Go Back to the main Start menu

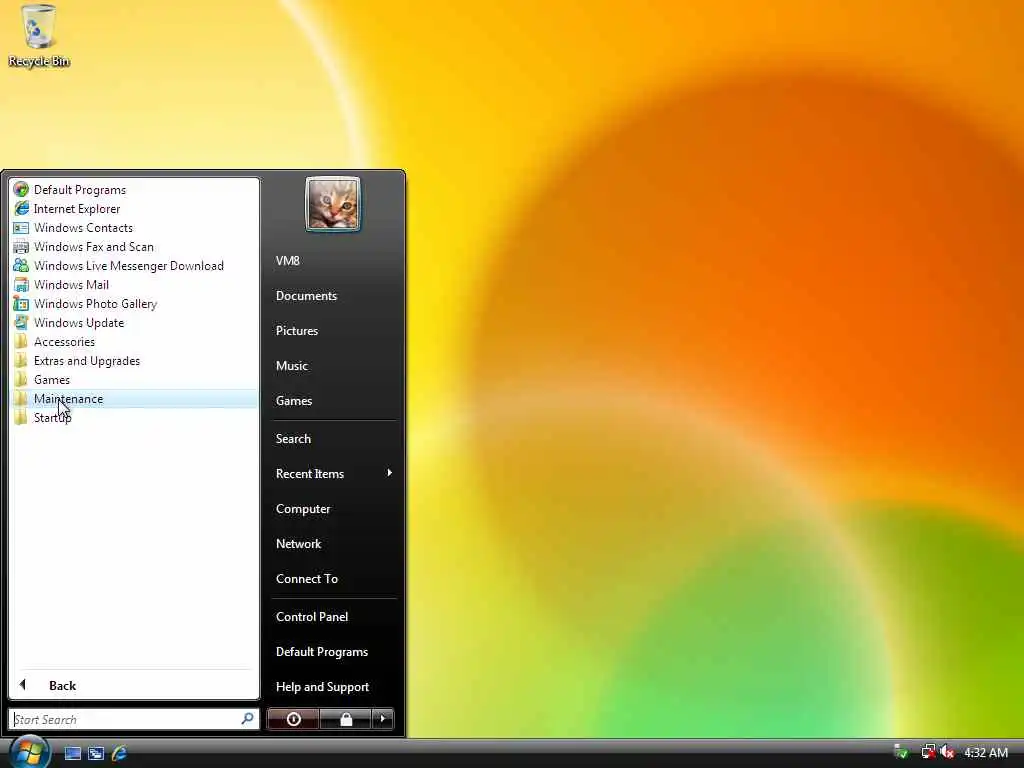[x=134, y=685]
